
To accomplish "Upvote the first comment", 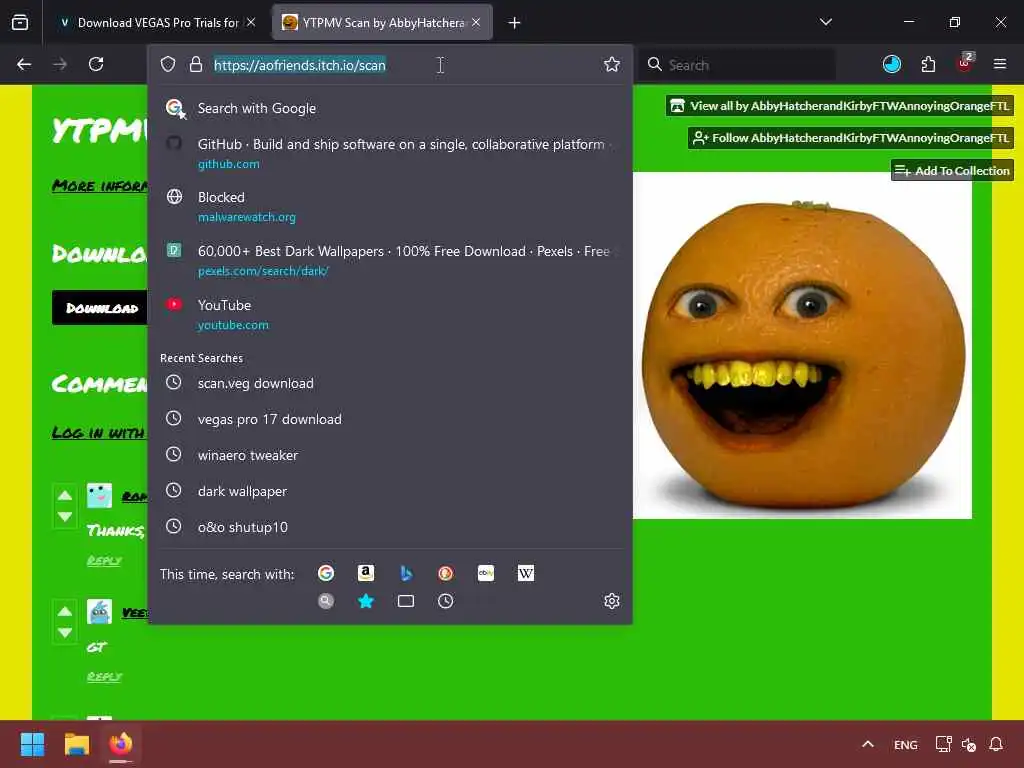I will tap(65, 496).
